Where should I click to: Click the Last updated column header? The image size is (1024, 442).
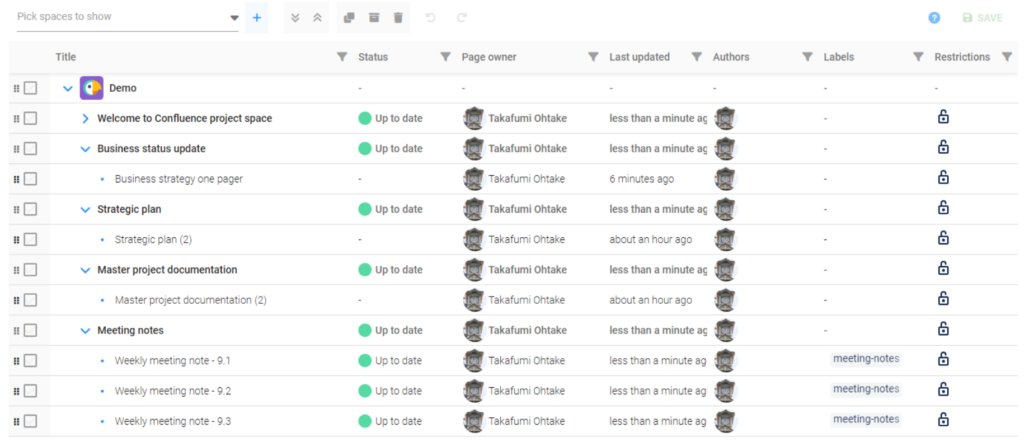[x=639, y=57]
